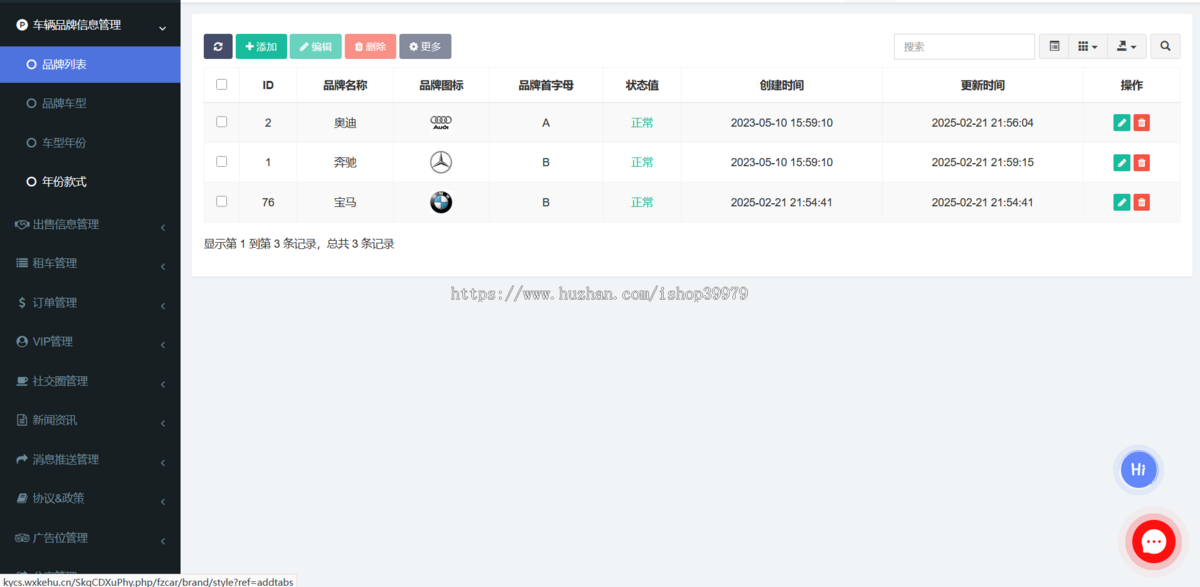Click the 奥迪 brand name cell
The width and height of the screenshot is (1200, 587).
pos(345,123)
